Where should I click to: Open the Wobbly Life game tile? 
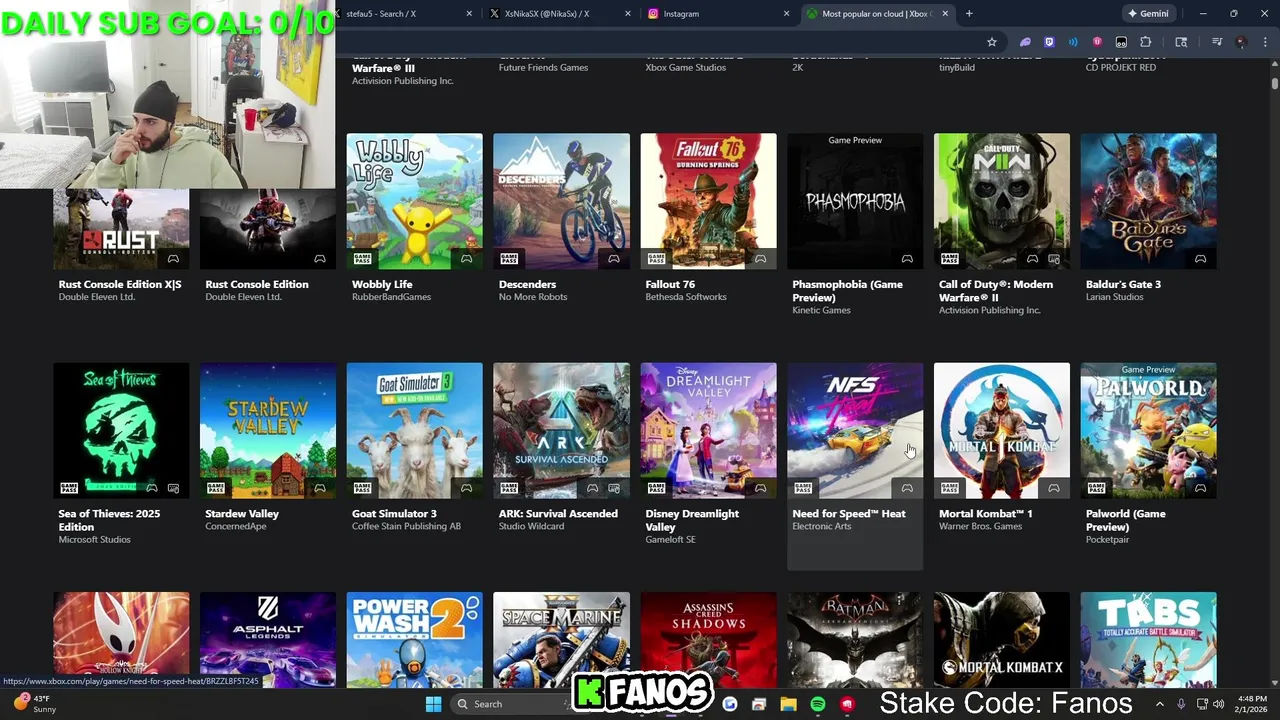tap(414, 201)
